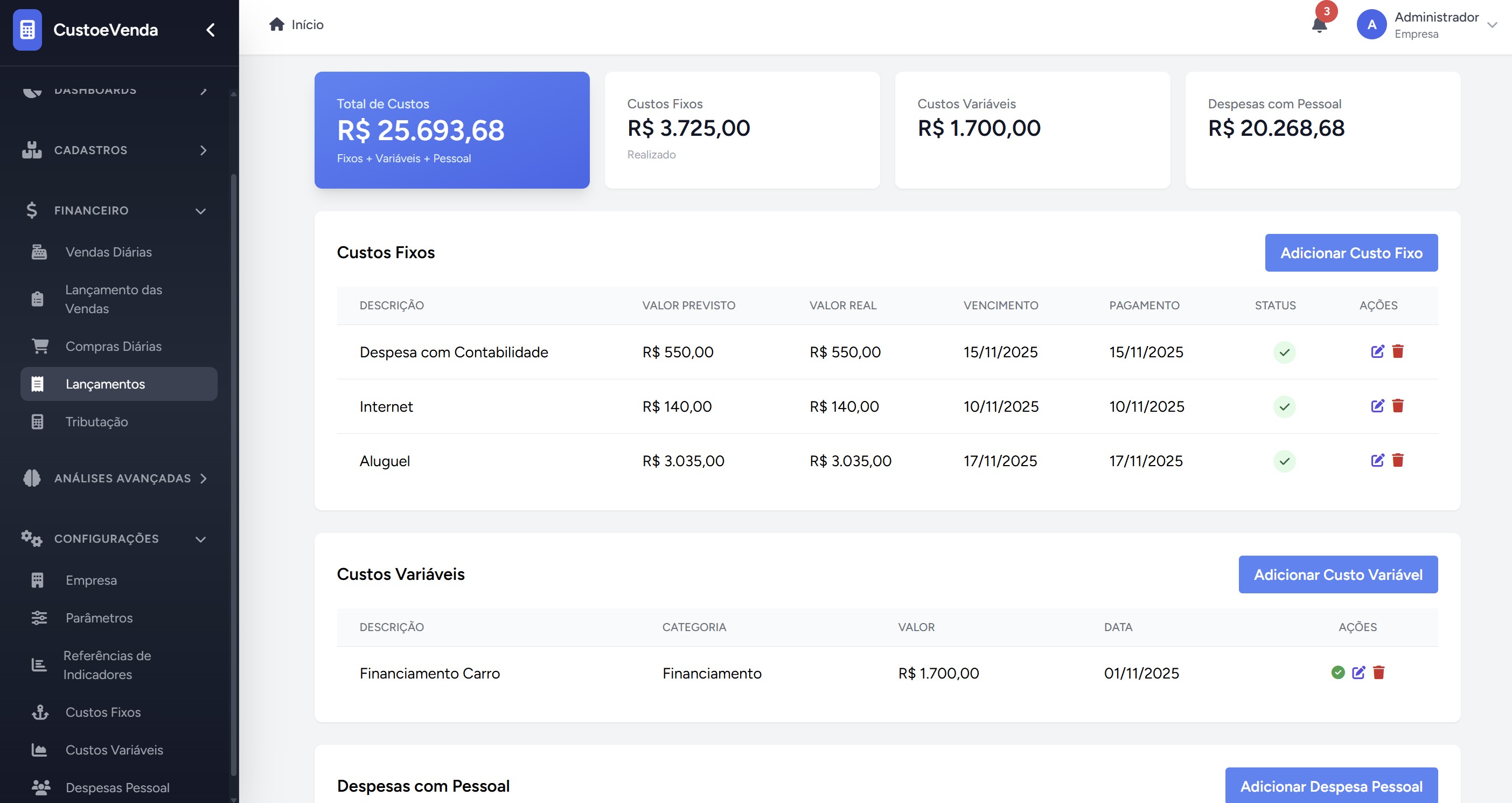The image size is (1512, 803).
Task: Toggle the Internet payment status check
Action: pos(1284,406)
